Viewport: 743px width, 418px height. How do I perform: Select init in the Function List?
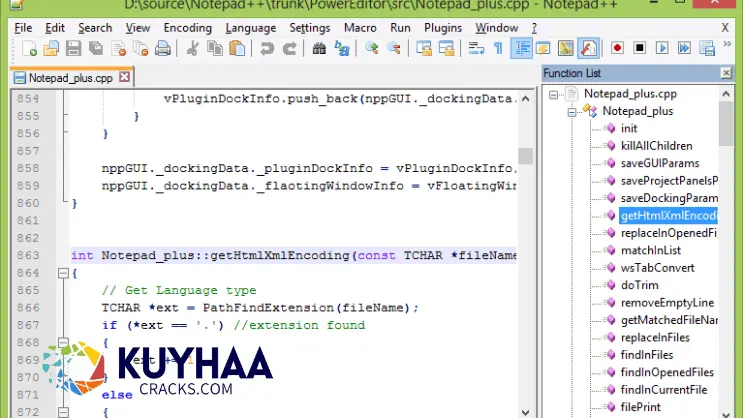coord(629,128)
